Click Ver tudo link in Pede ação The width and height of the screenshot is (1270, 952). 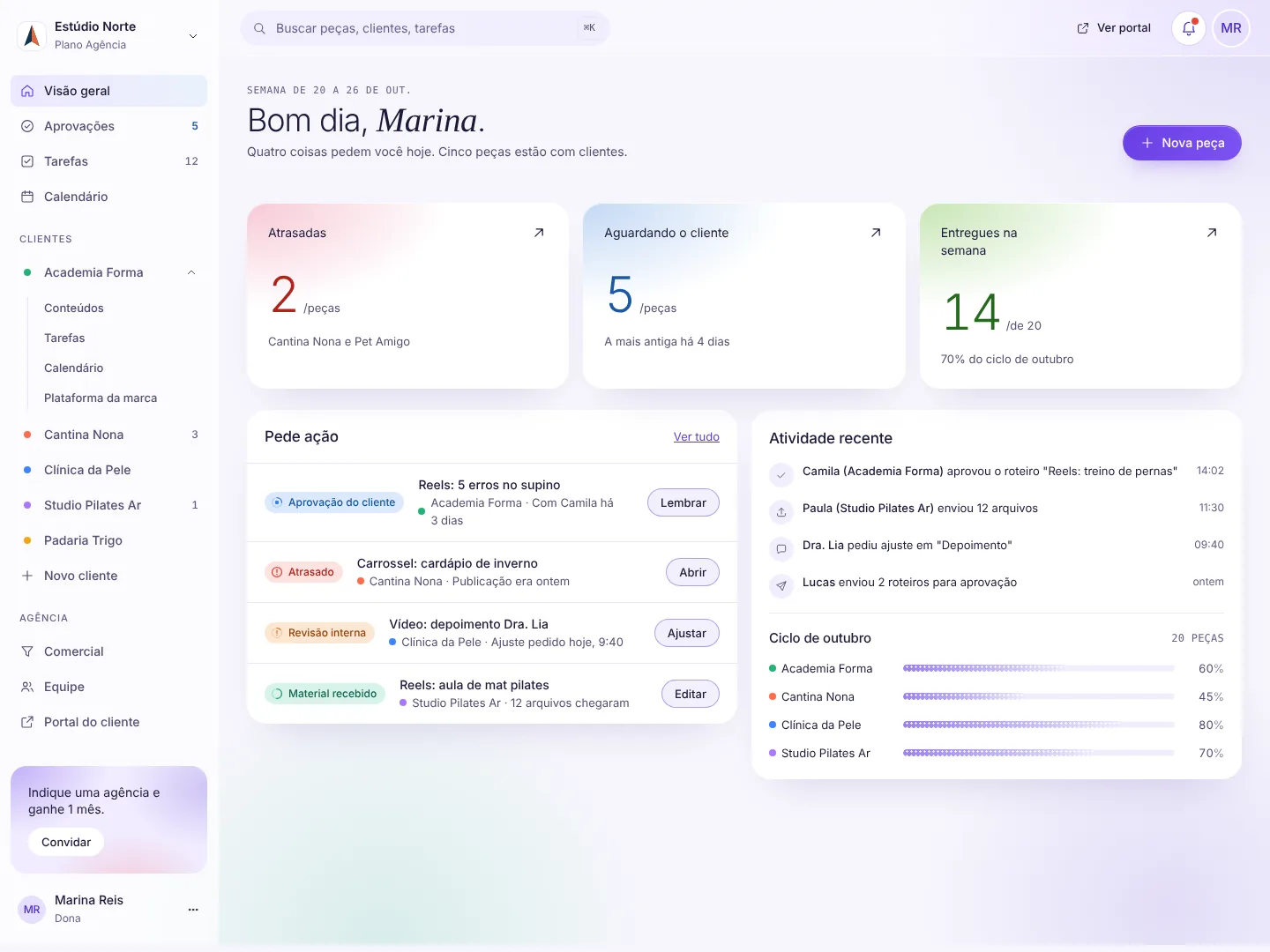pyautogui.click(x=697, y=437)
